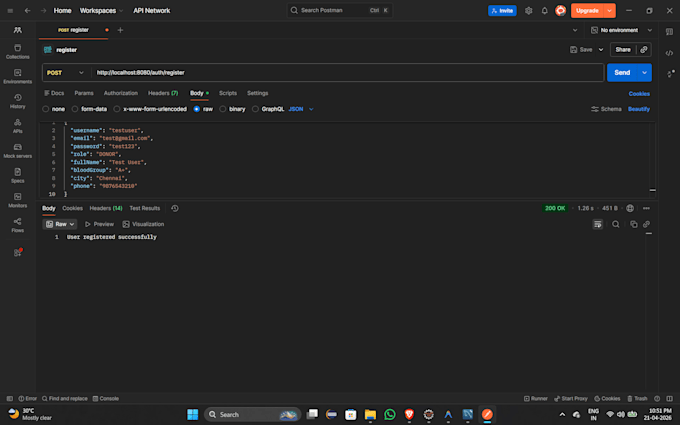Open the Preview response view
Viewport: 680px width, 425px height.
point(99,224)
